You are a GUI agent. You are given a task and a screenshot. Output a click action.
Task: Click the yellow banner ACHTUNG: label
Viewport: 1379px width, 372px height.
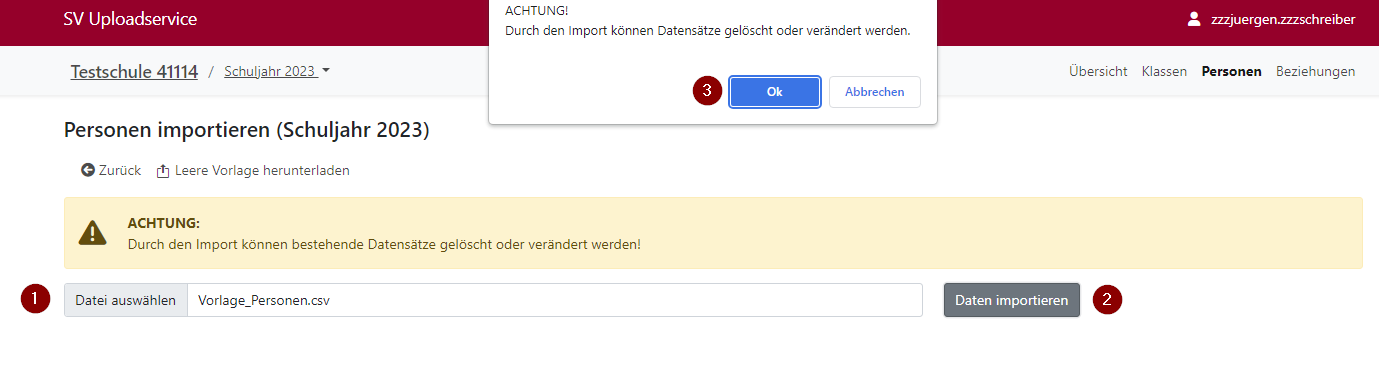pyautogui.click(x=164, y=223)
